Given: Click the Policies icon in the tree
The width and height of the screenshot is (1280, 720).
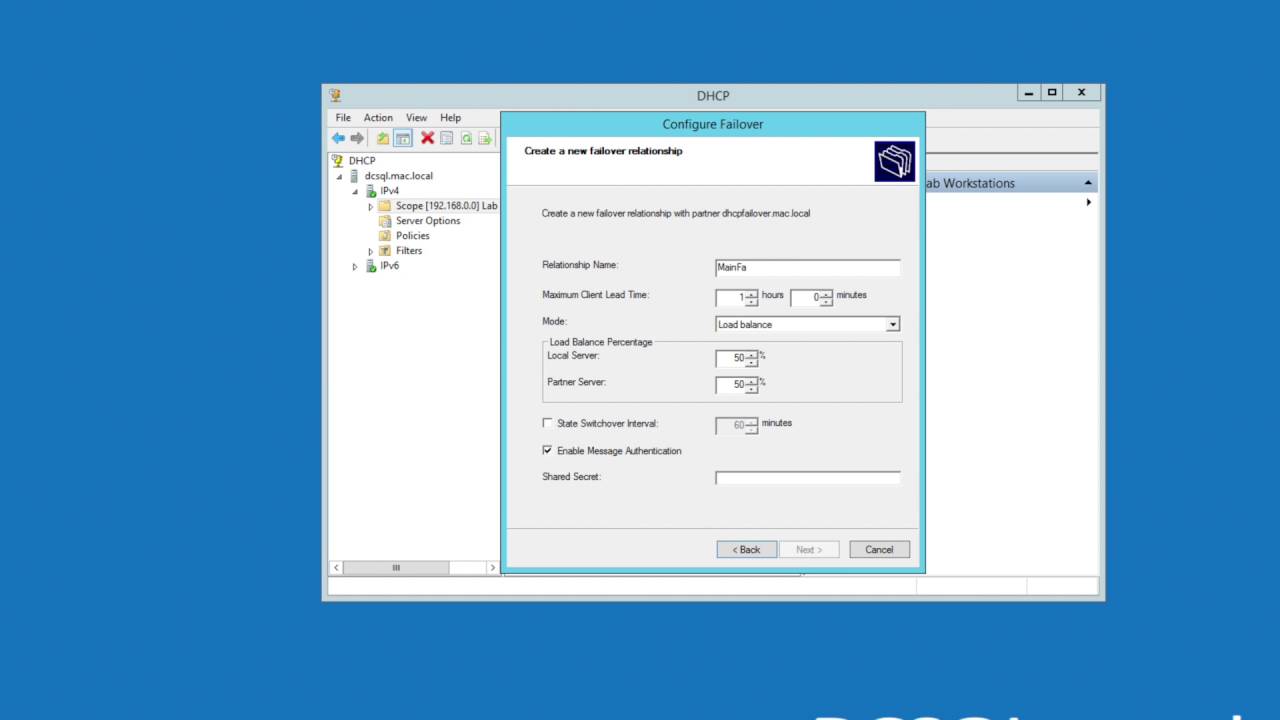Looking at the screenshot, I should point(385,236).
